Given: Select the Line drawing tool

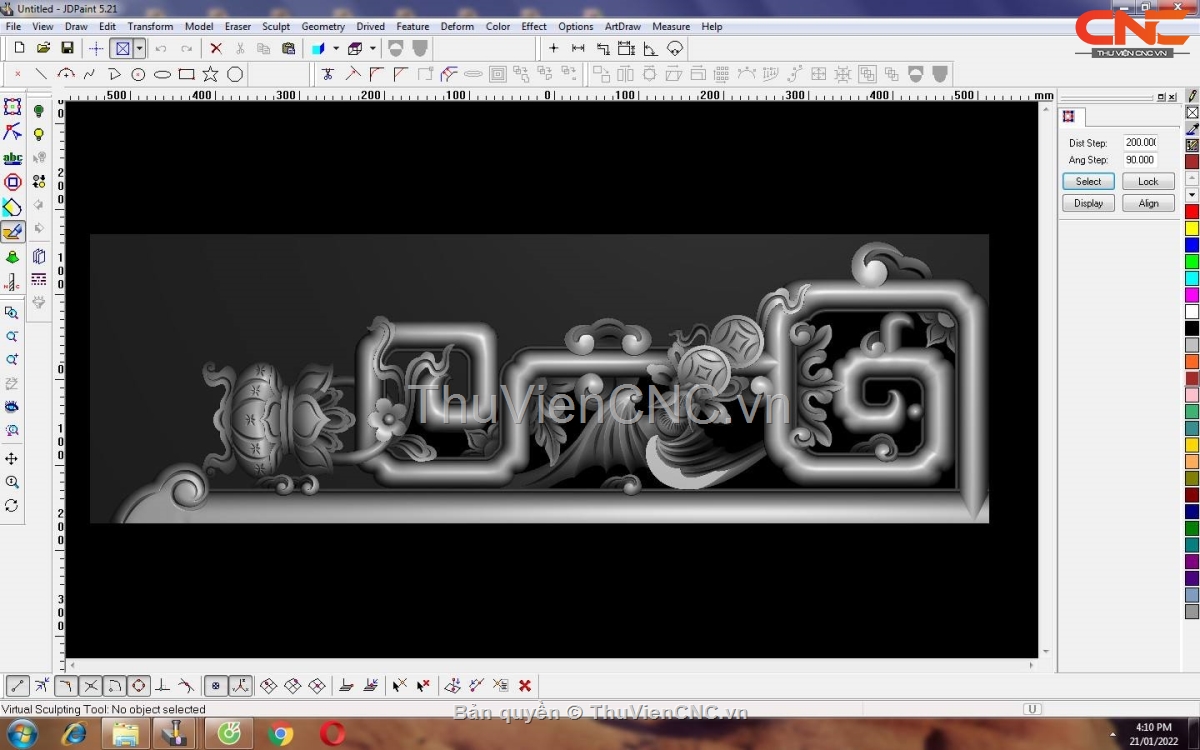Looking at the screenshot, I should (41, 74).
